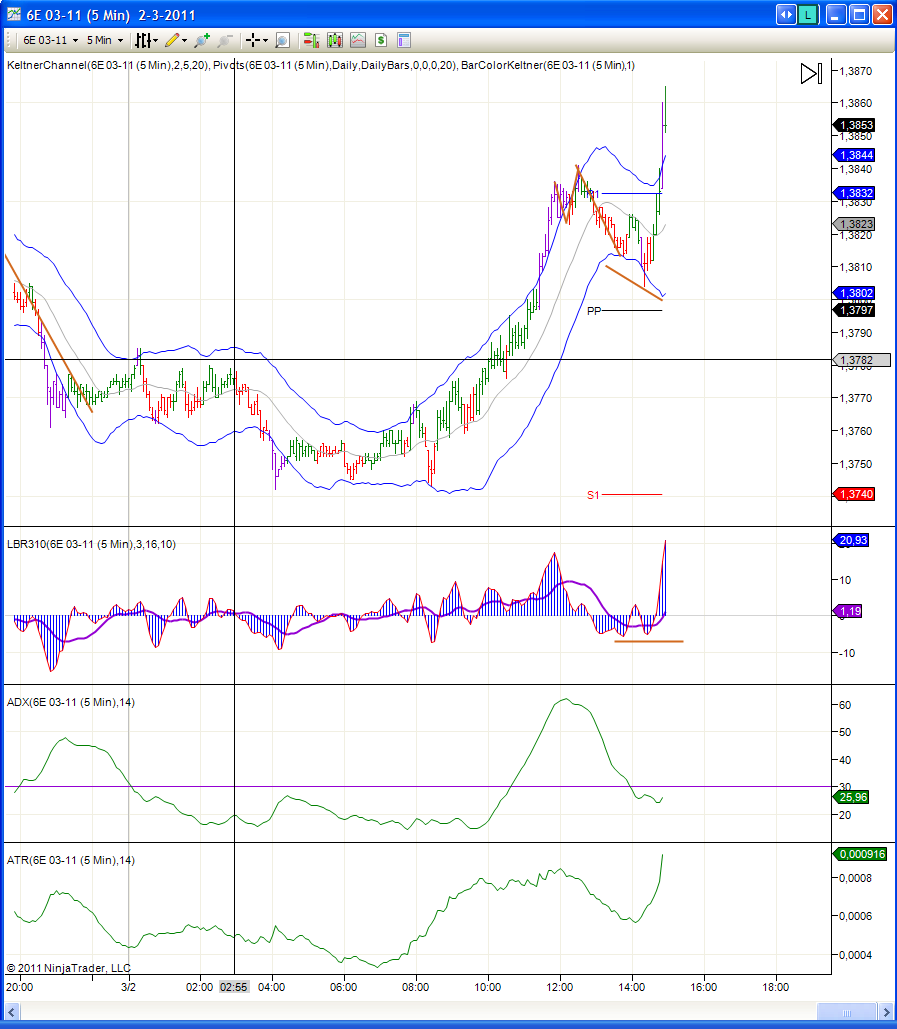Click the 0,000916 ATR value marker
Viewport: 897px width, 1029px height.
click(x=860, y=854)
